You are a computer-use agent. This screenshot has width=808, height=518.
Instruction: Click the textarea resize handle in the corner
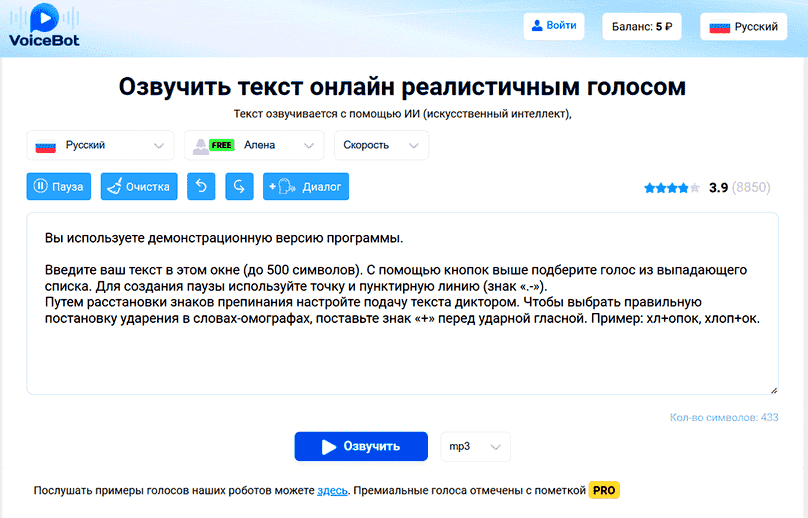773,389
